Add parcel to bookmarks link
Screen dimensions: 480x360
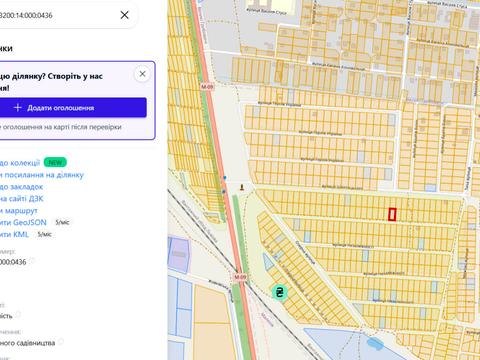(x=21, y=187)
